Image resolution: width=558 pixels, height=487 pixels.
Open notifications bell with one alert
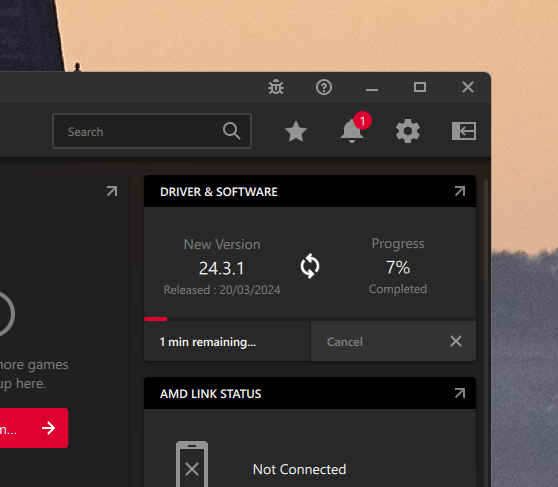click(352, 131)
